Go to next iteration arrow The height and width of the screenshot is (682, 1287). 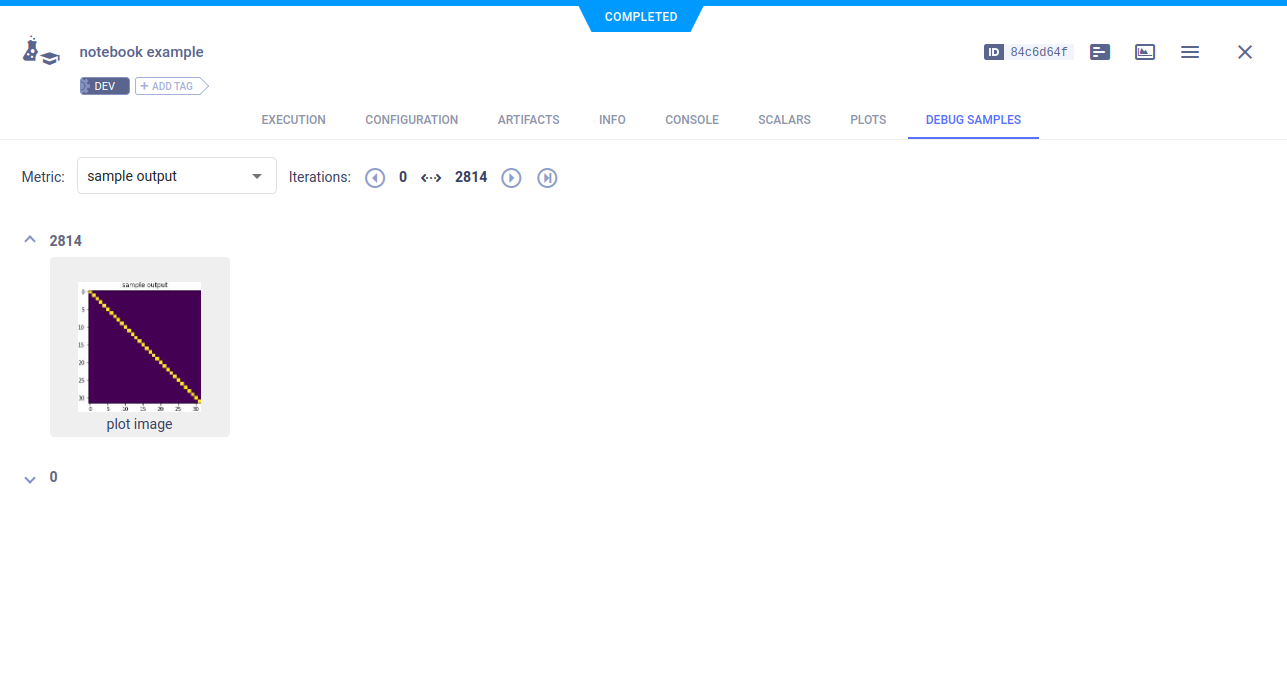pos(511,178)
